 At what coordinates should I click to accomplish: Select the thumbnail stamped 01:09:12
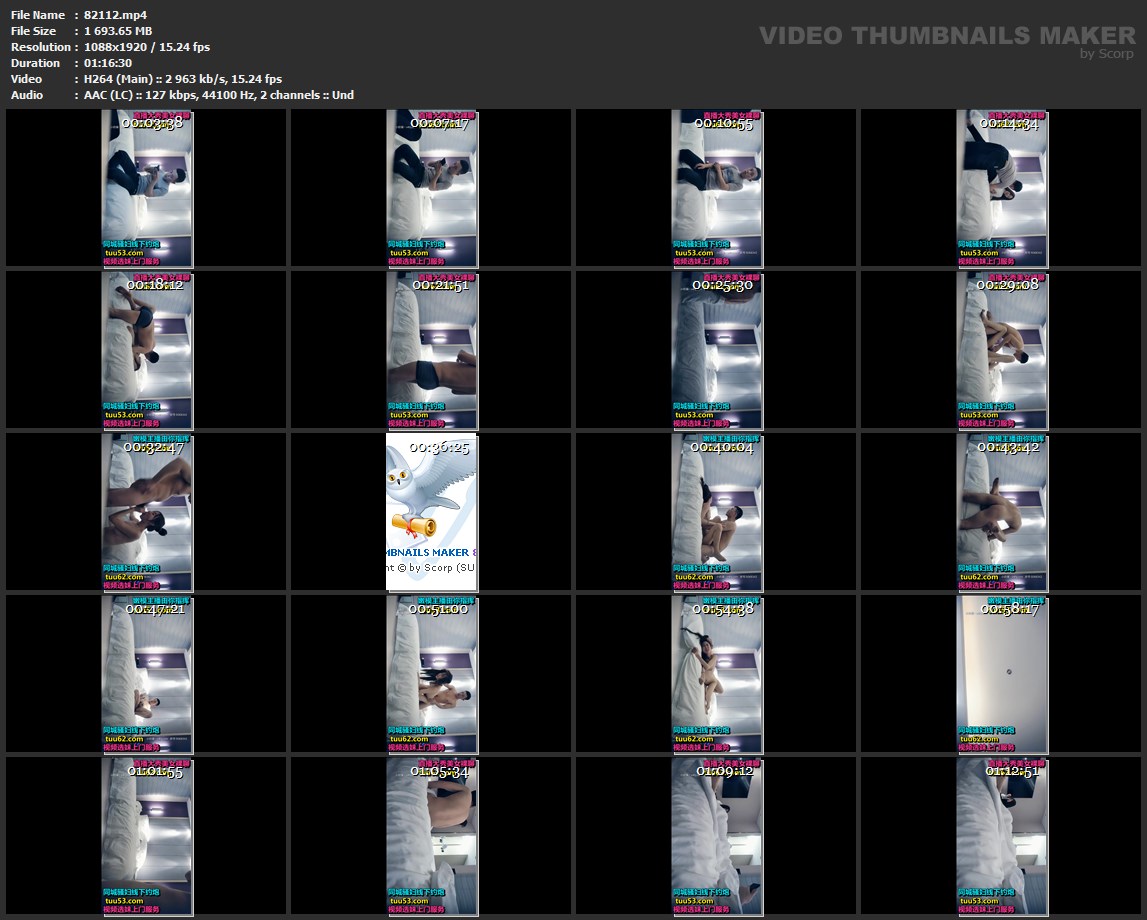click(x=716, y=837)
